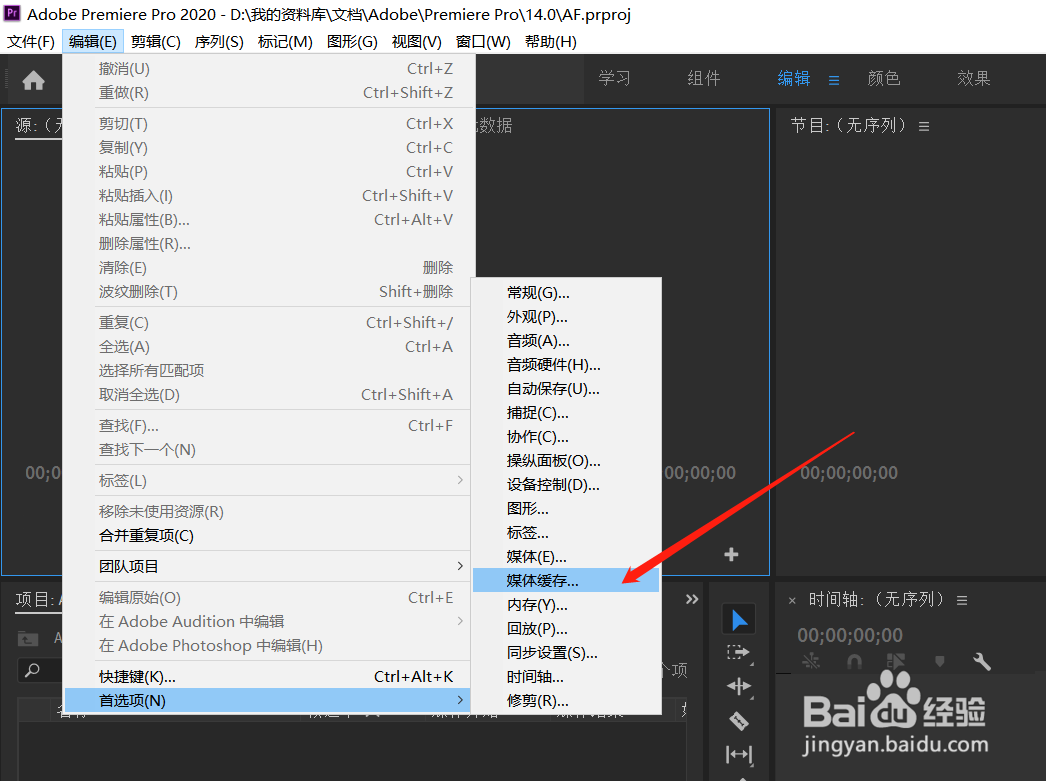This screenshot has width=1046, height=781.
Task: Expand the 标签(L) submenu
Action: pyautogui.click(x=267, y=480)
